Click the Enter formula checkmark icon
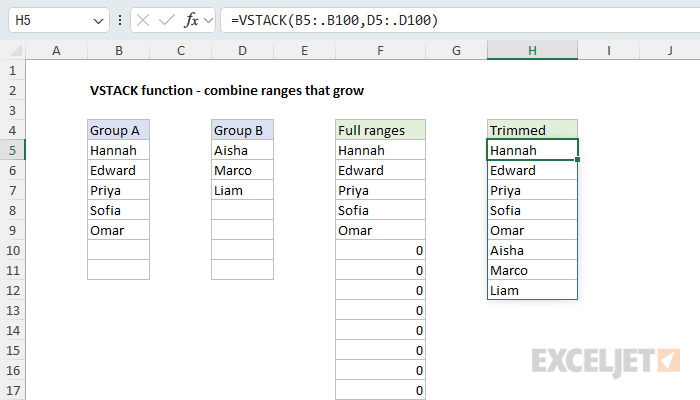The width and height of the screenshot is (700, 400). tap(167, 20)
